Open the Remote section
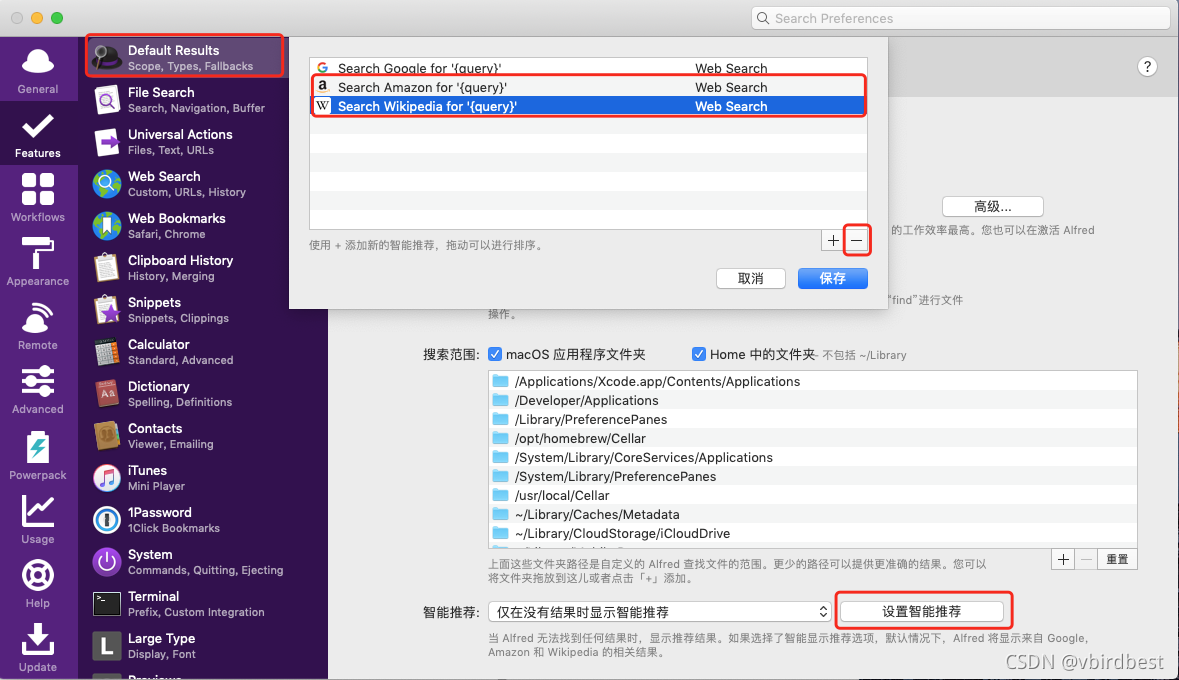Viewport: 1179px width, 680px height. [x=38, y=326]
